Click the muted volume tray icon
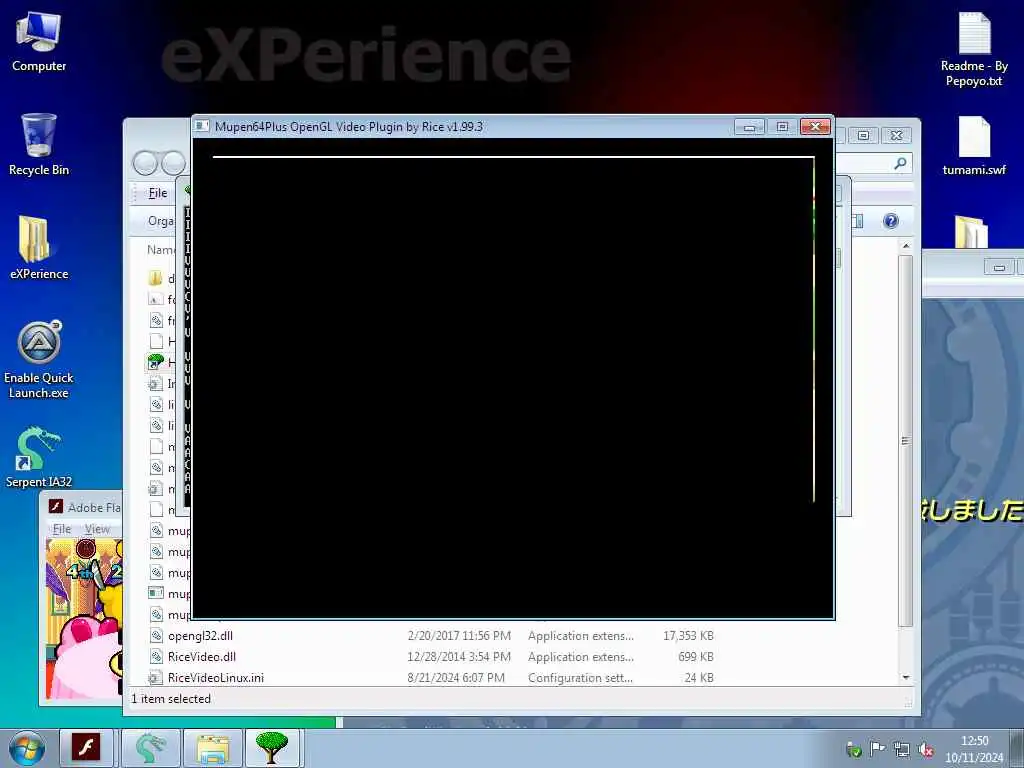Screen dimensions: 1024x768 pyautogui.click(x=925, y=749)
